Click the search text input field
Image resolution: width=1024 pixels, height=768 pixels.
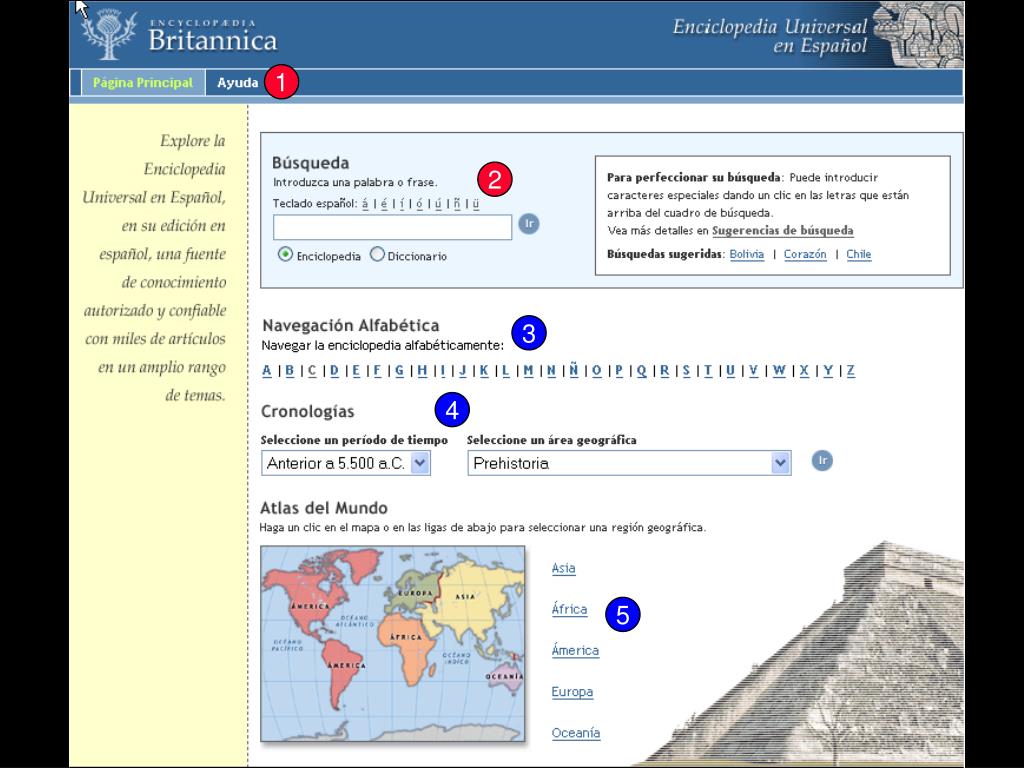[392, 227]
